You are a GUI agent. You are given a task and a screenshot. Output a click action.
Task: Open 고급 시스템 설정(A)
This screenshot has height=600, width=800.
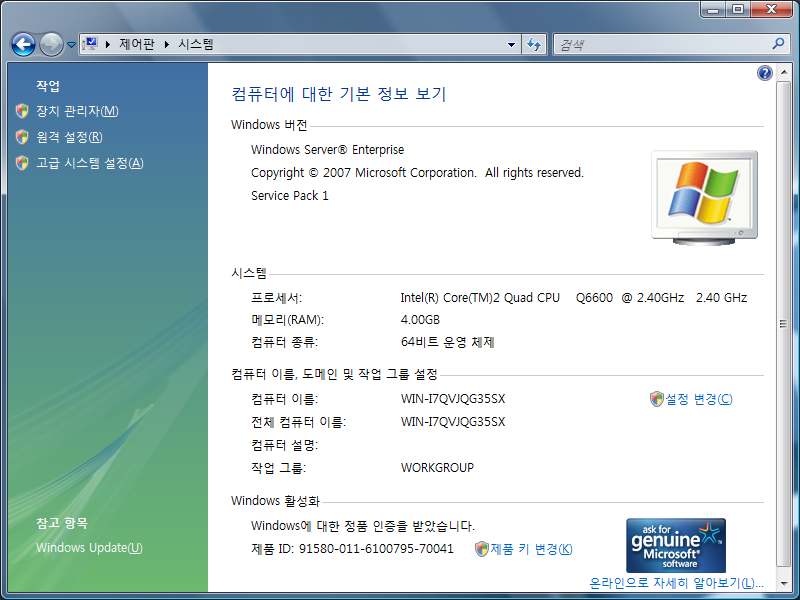tap(90, 163)
